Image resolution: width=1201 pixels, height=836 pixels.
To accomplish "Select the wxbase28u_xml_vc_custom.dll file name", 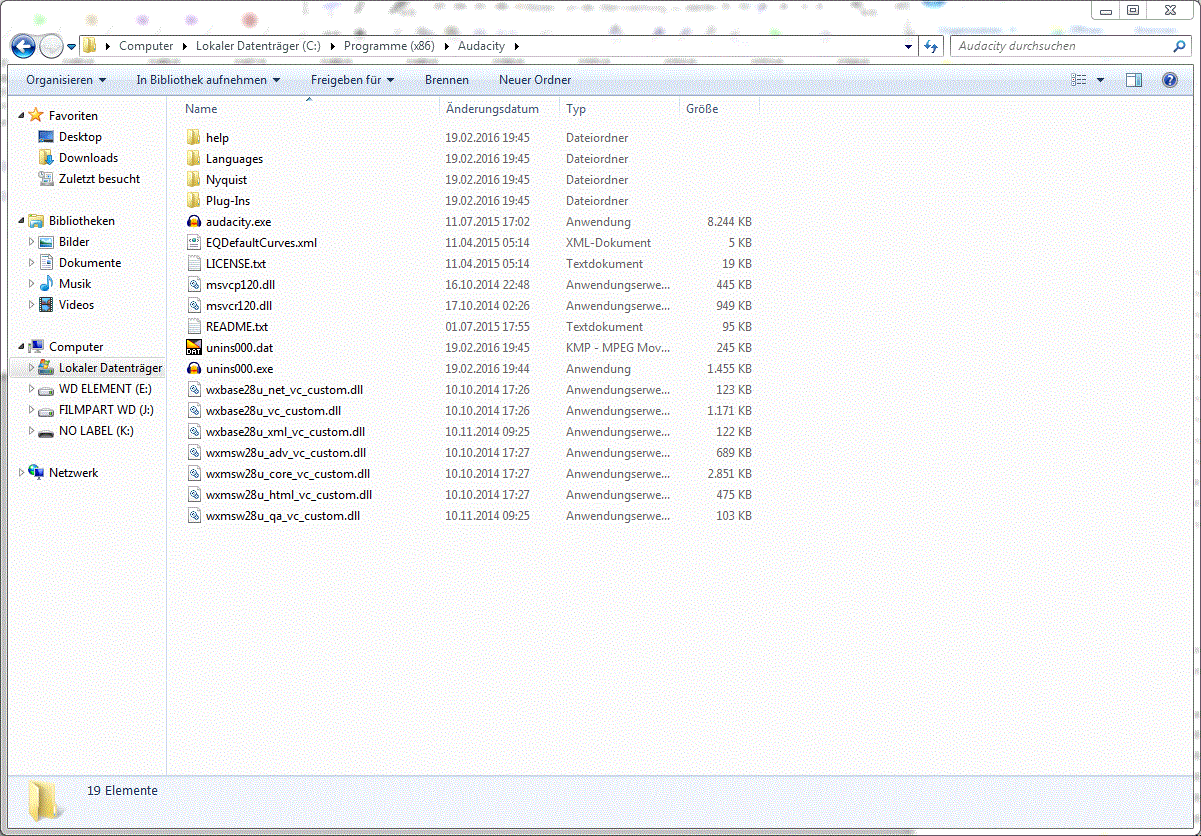I will coord(285,432).
